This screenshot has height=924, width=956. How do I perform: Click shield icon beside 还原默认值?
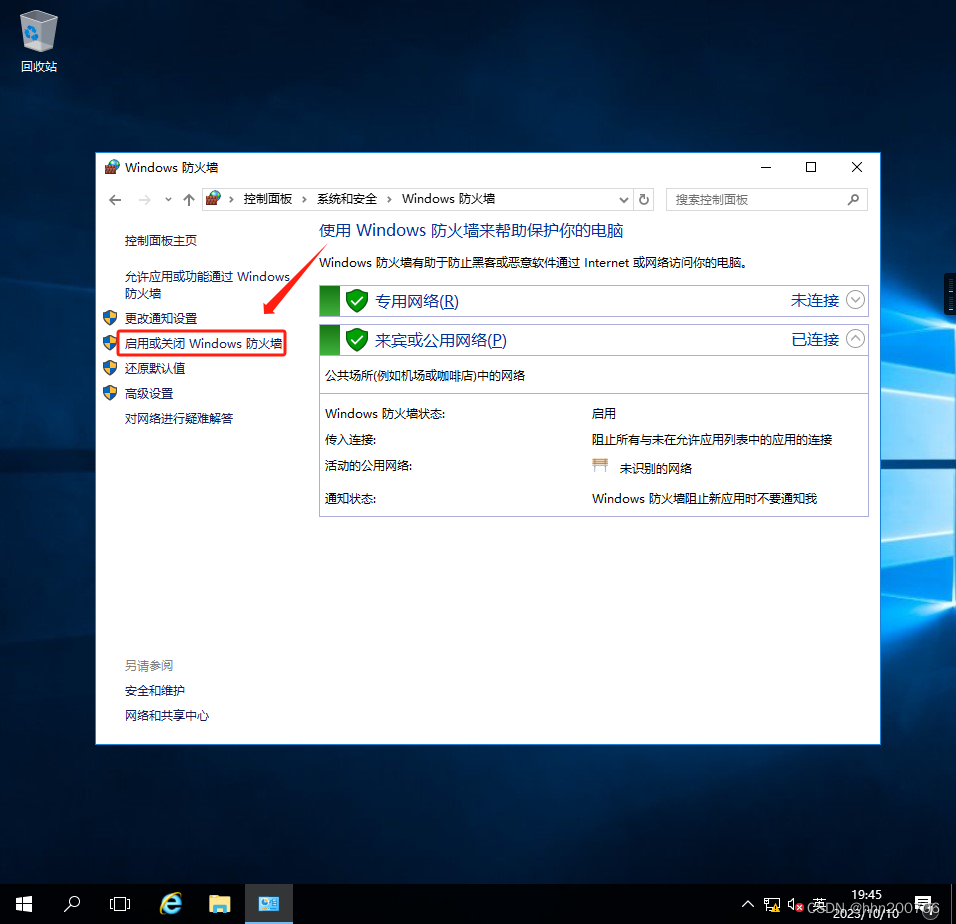coord(110,368)
